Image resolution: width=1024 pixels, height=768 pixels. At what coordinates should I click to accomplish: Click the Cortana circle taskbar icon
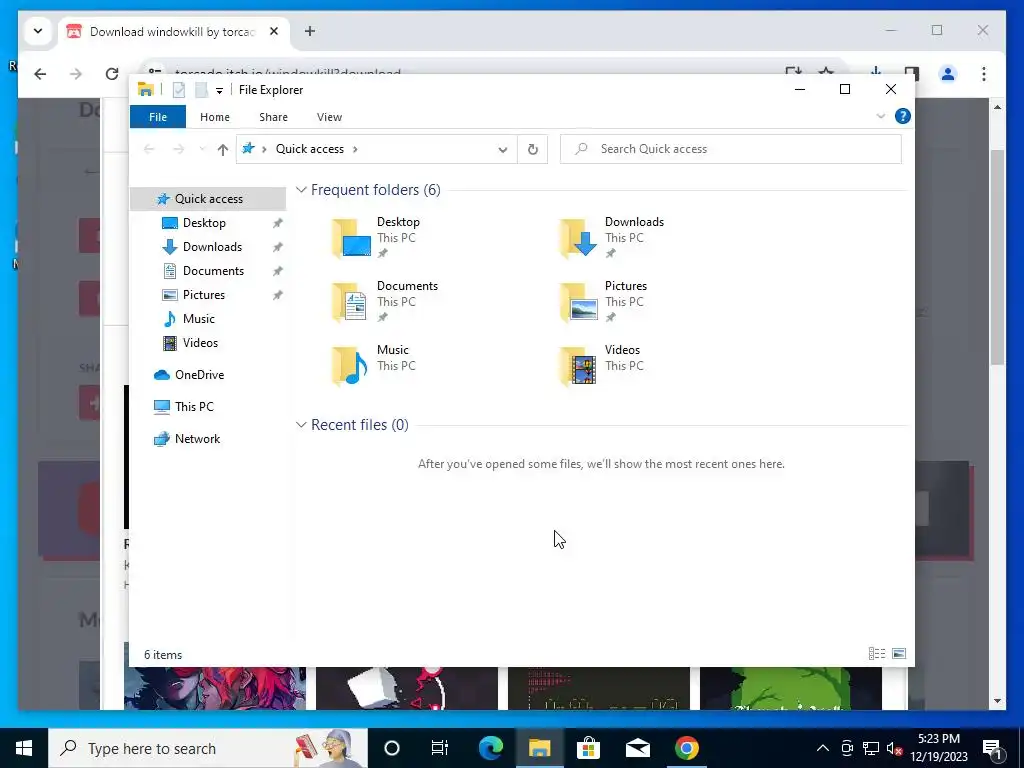tap(391, 748)
